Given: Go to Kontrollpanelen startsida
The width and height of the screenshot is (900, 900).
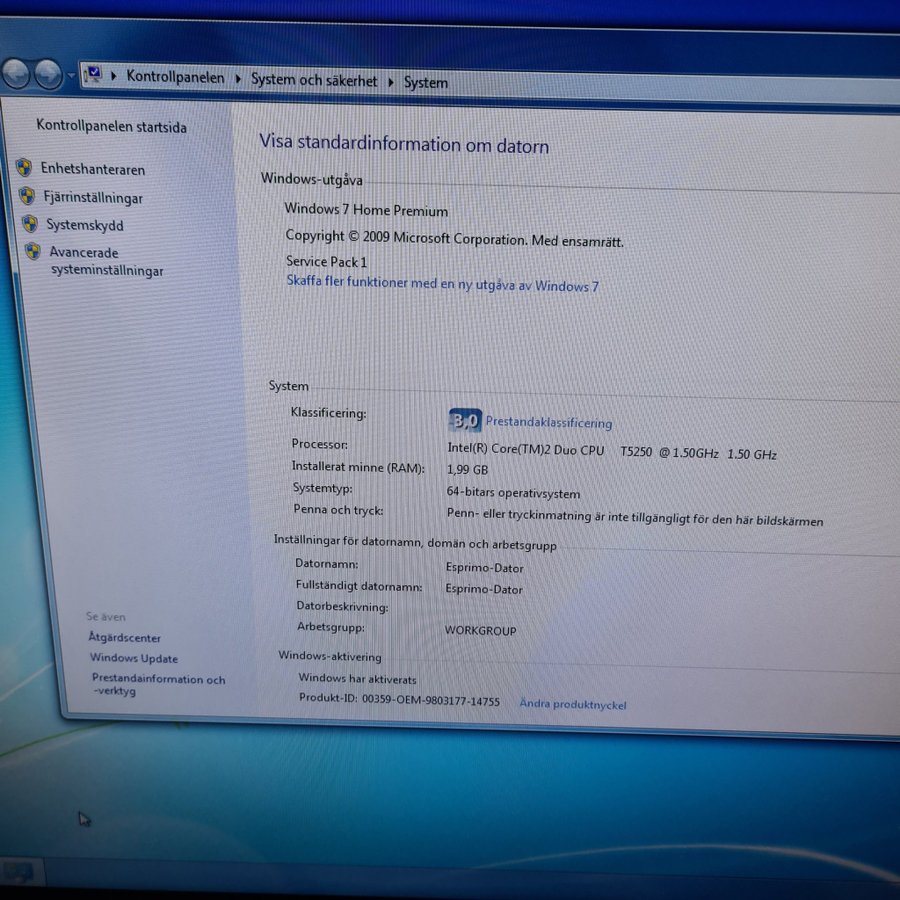Looking at the screenshot, I should point(111,126).
